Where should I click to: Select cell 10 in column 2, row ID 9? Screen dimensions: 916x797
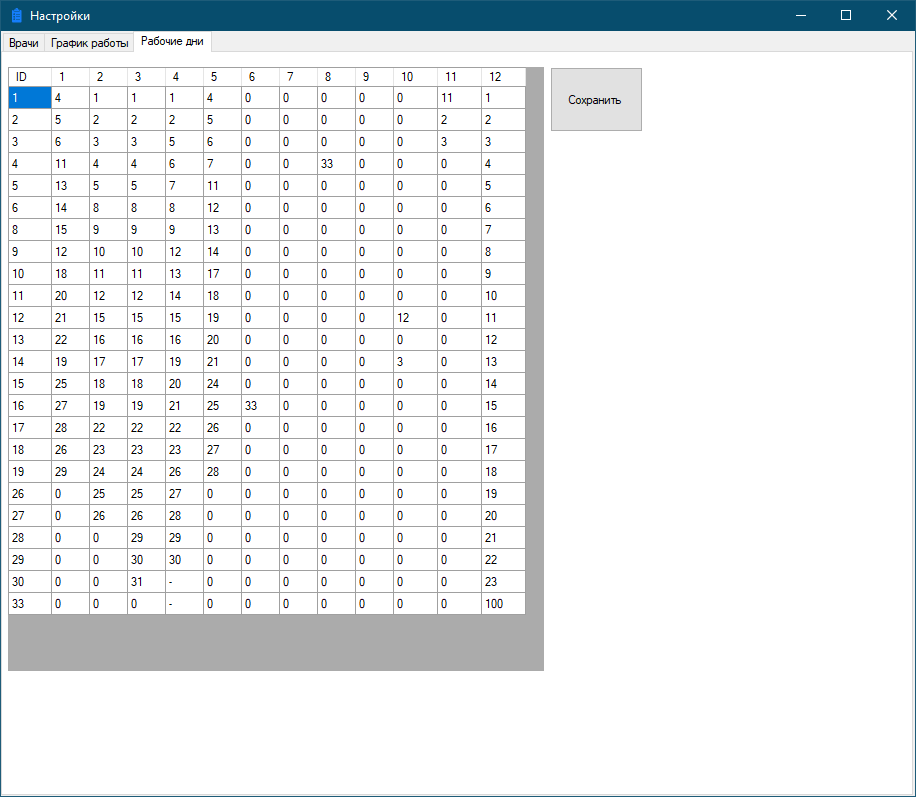pyautogui.click(x=108, y=252)
